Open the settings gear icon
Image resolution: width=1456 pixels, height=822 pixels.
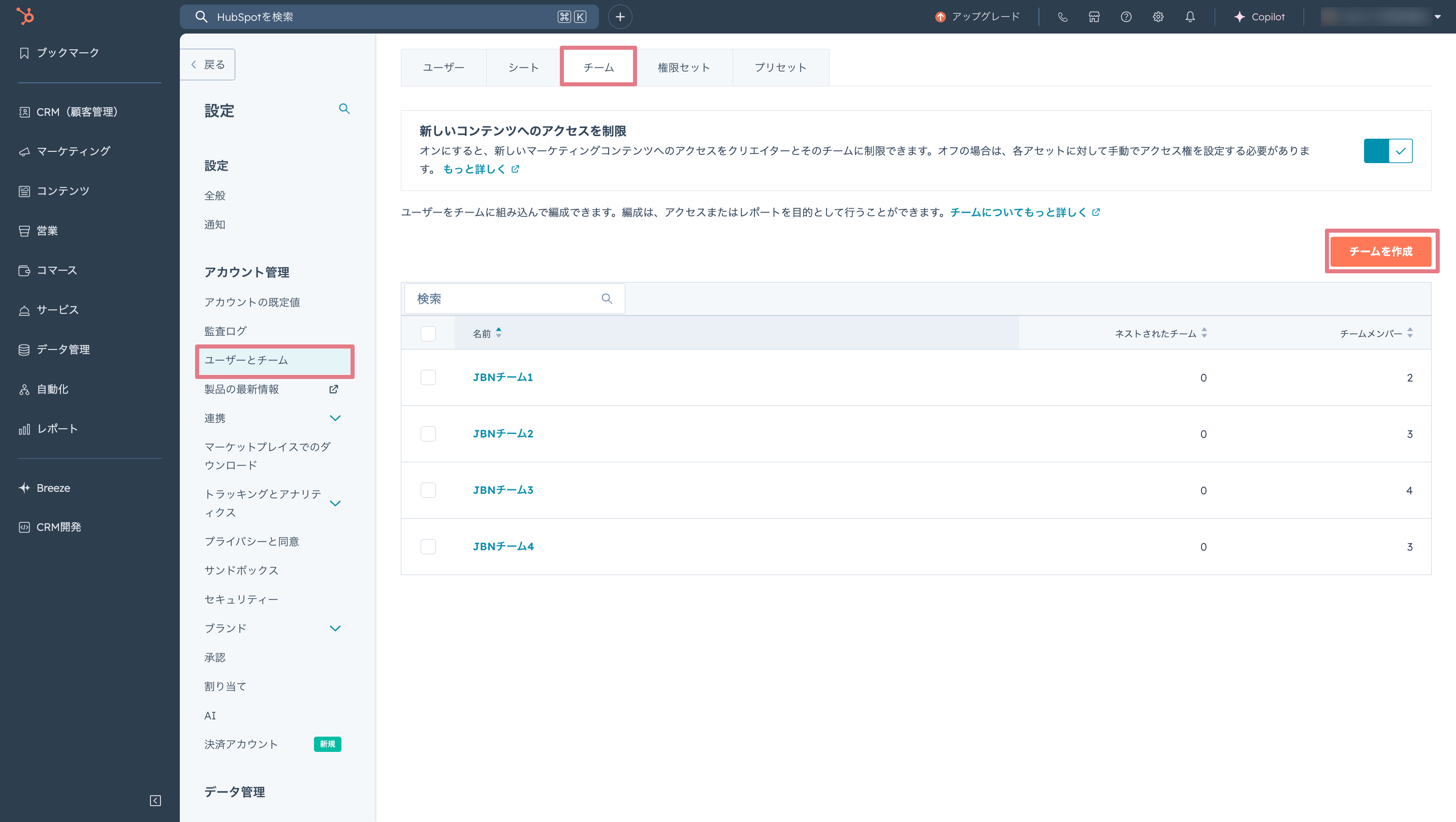tap(1158, 17)
